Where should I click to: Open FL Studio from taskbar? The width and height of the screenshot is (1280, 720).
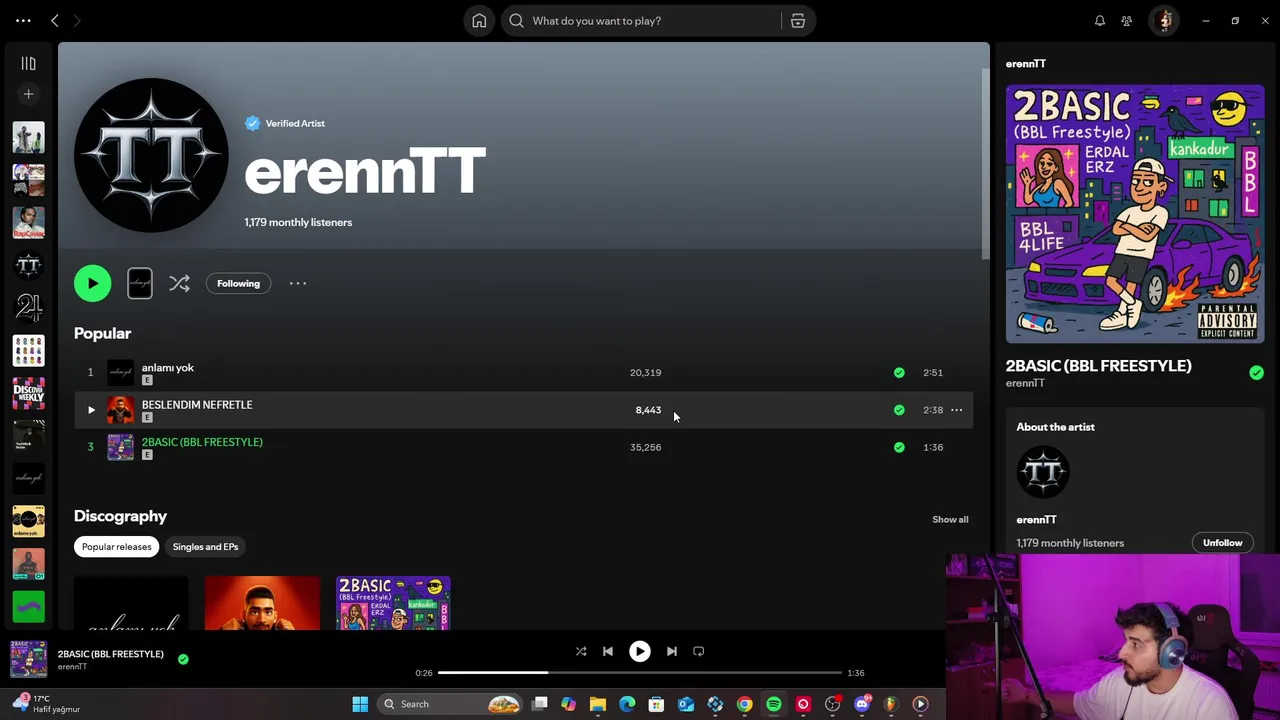891,704
